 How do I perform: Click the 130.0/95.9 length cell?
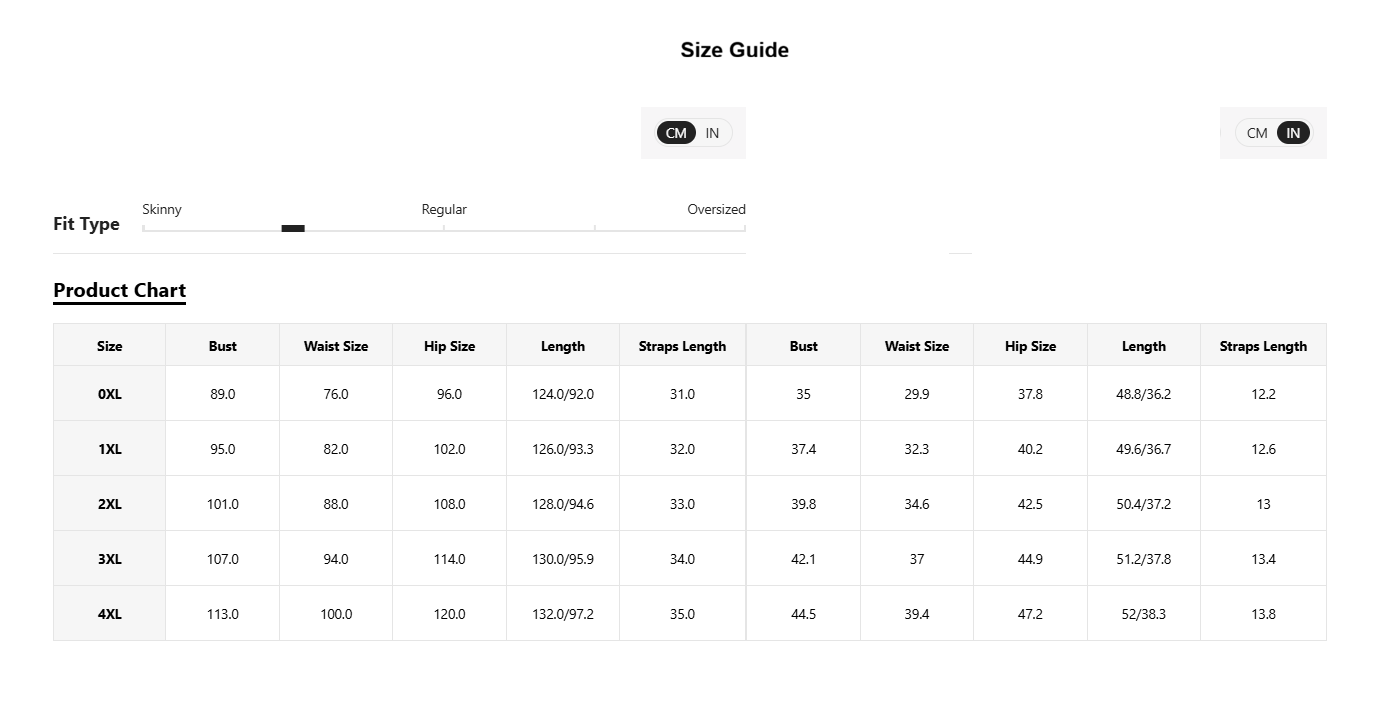coord(563,559)
